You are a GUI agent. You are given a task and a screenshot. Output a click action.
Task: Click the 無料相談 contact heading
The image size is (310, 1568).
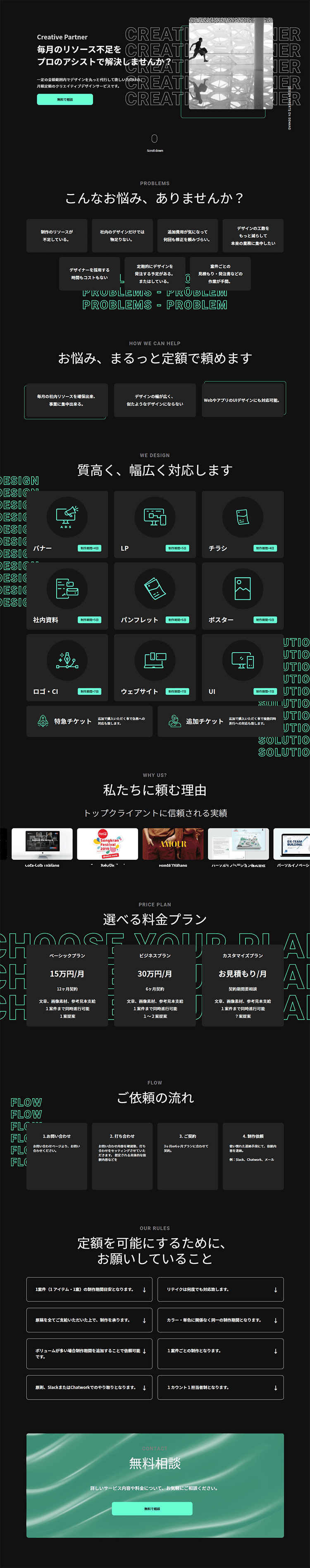tap(155, 1463)
